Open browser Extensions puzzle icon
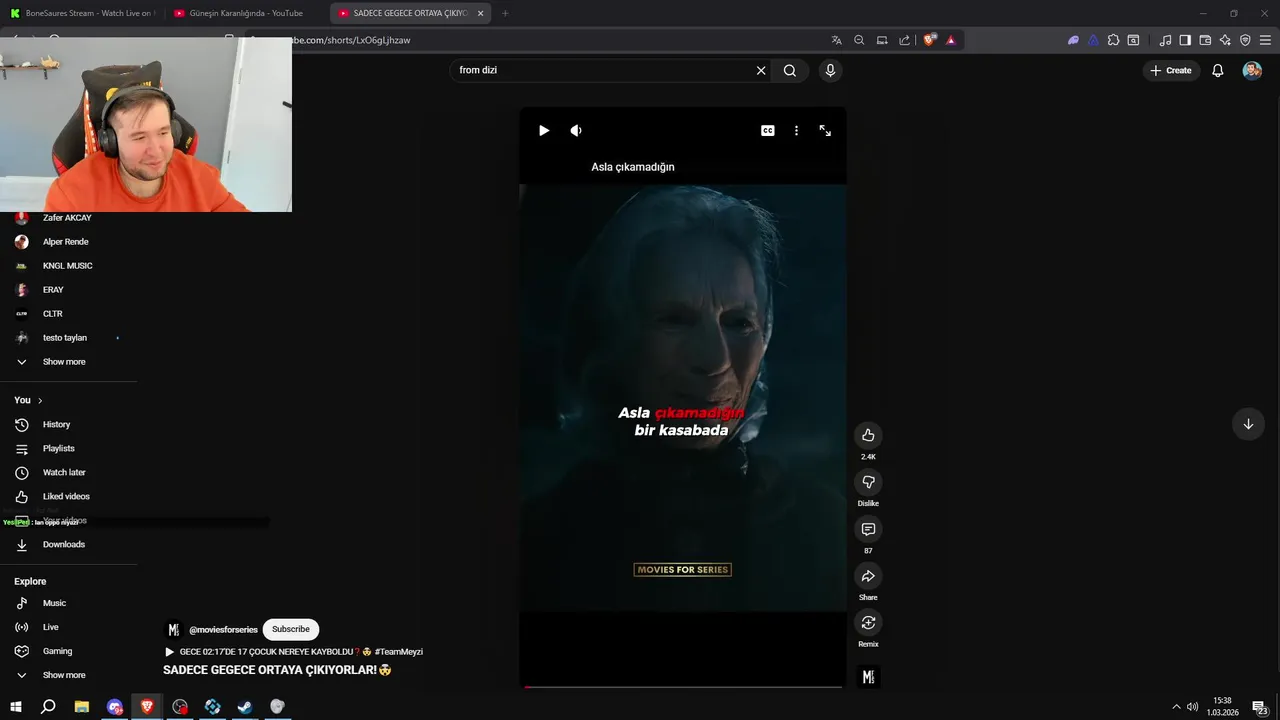1280x720 pixels. (x=1113, y=40)
